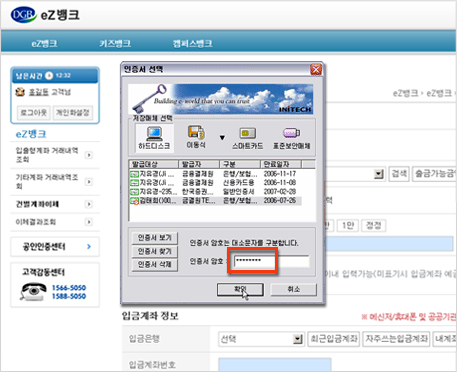Click the 최근입금계좌 button
The width and height of the screenshot is (457, 372).
(334, 339)
